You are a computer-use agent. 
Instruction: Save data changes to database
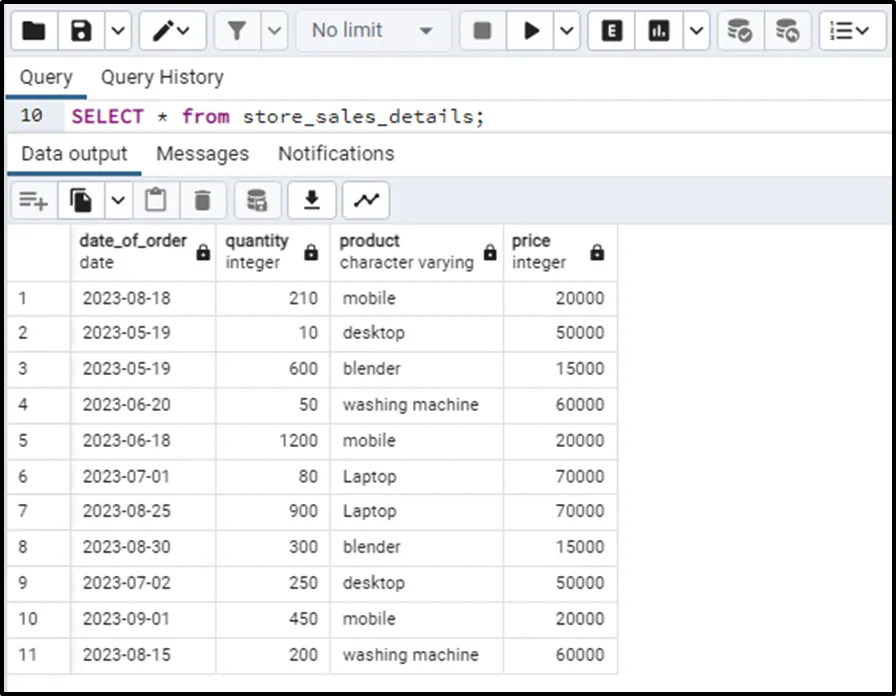click(x=257, y=201)
